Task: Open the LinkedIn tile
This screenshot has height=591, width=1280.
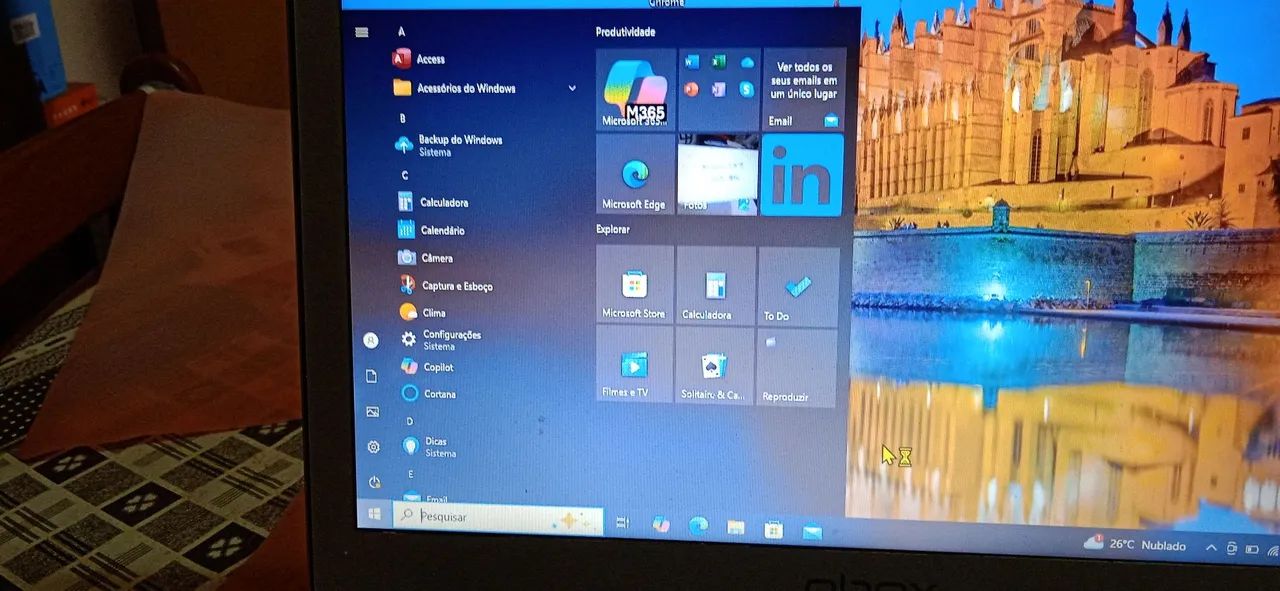Action: coord(802,175)
